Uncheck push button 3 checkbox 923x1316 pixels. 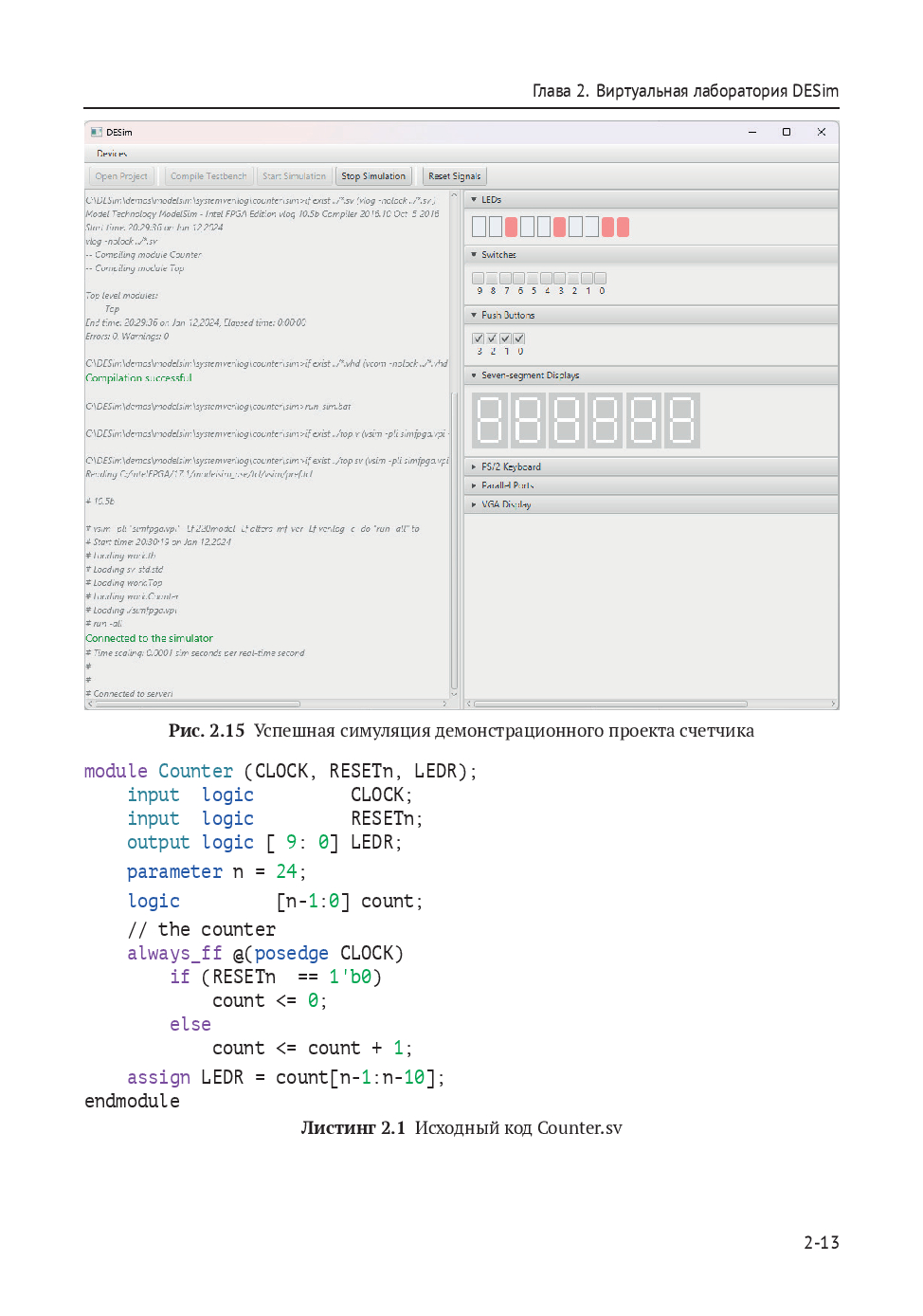tap(479, 338)
